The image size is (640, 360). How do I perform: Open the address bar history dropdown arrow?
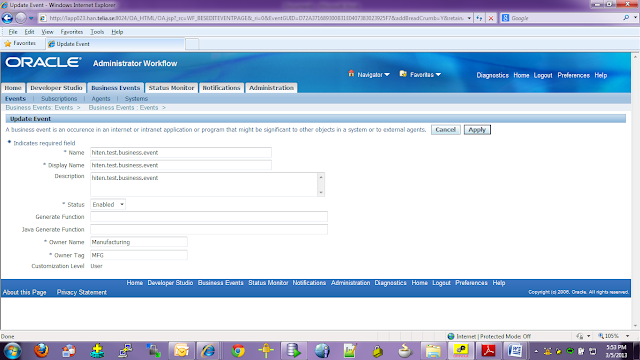click(x=469, y=18)
